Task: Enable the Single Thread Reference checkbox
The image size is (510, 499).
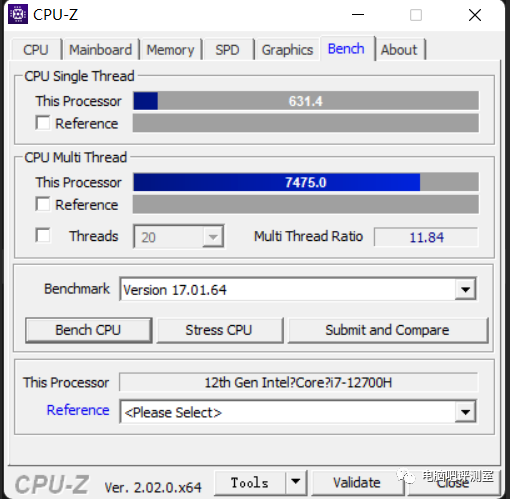Action: [x=43, y=123]
